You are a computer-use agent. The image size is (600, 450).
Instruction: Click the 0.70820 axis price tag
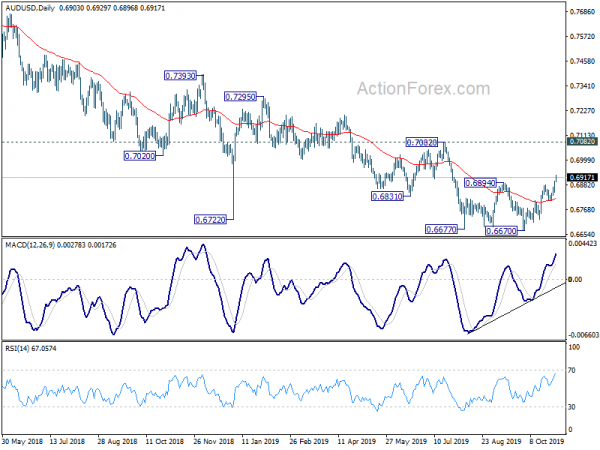tap(582, 142)
